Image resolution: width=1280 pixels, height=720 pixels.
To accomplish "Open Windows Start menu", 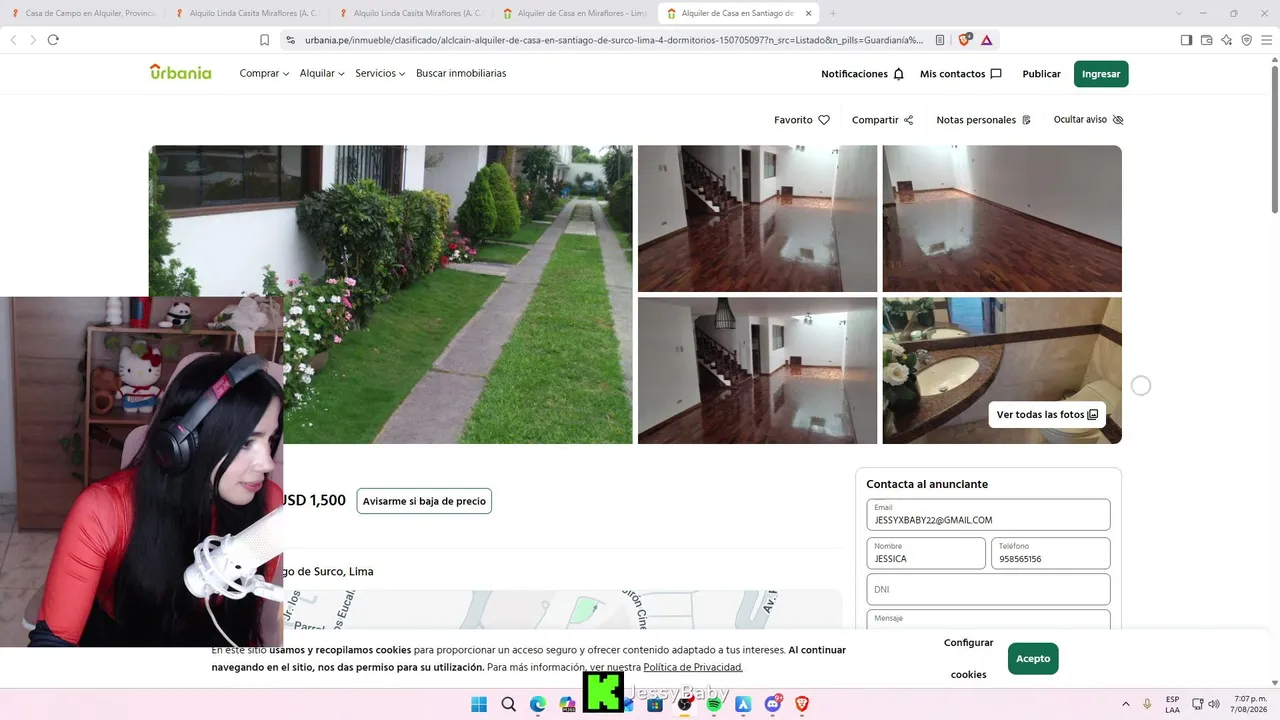I will pos(479,704).
